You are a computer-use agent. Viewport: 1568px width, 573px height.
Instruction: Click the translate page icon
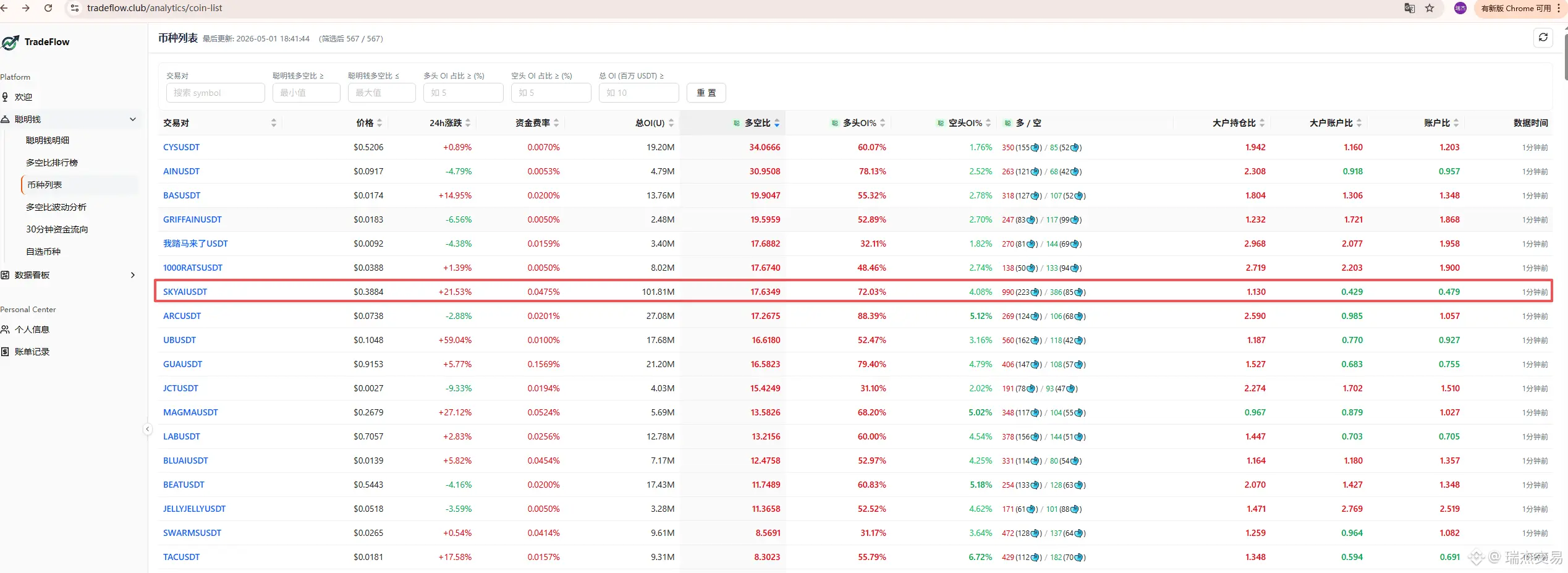1409,8
